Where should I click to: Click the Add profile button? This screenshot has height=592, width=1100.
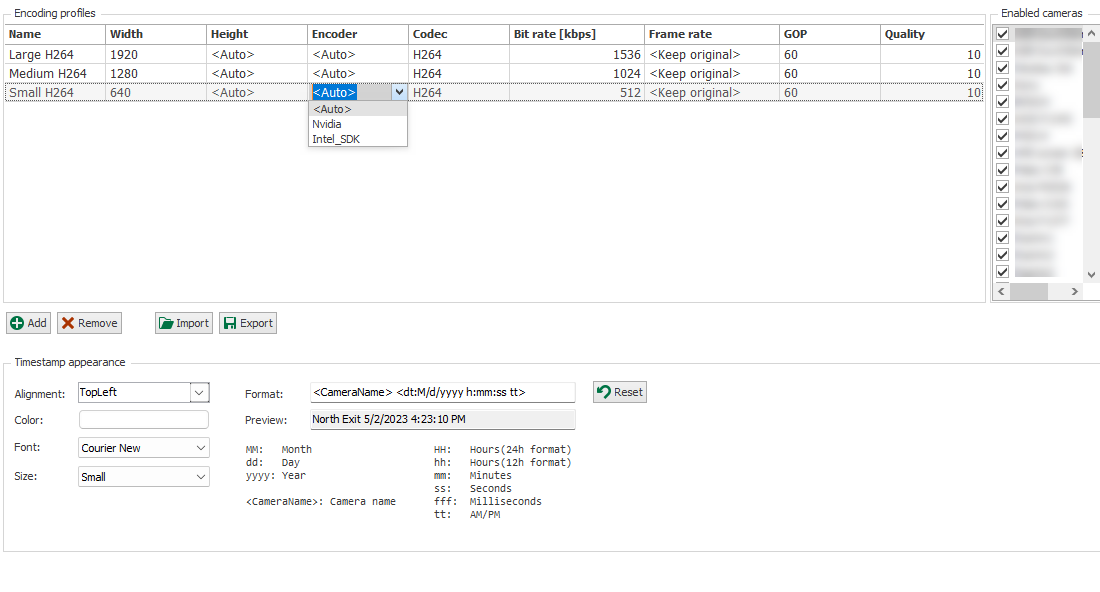click(x=29, y=323)
